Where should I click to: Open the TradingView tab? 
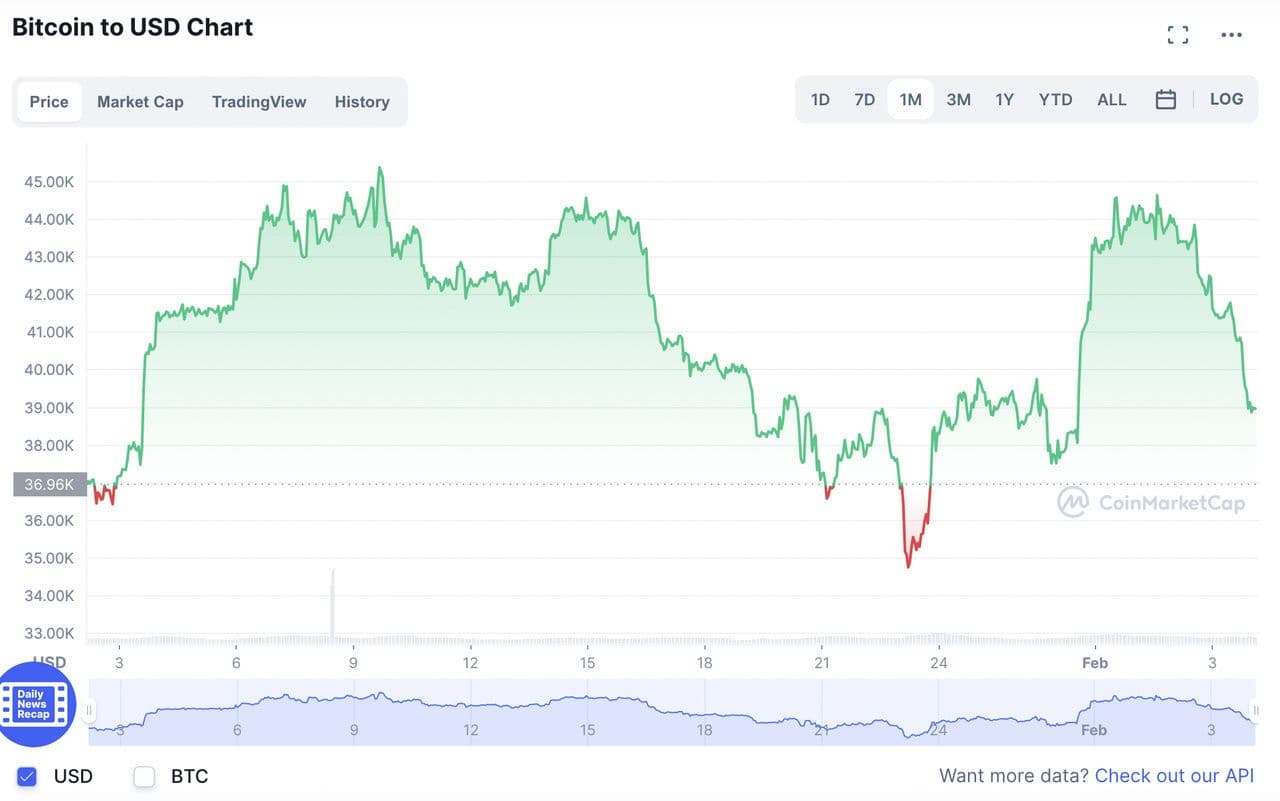259,102
